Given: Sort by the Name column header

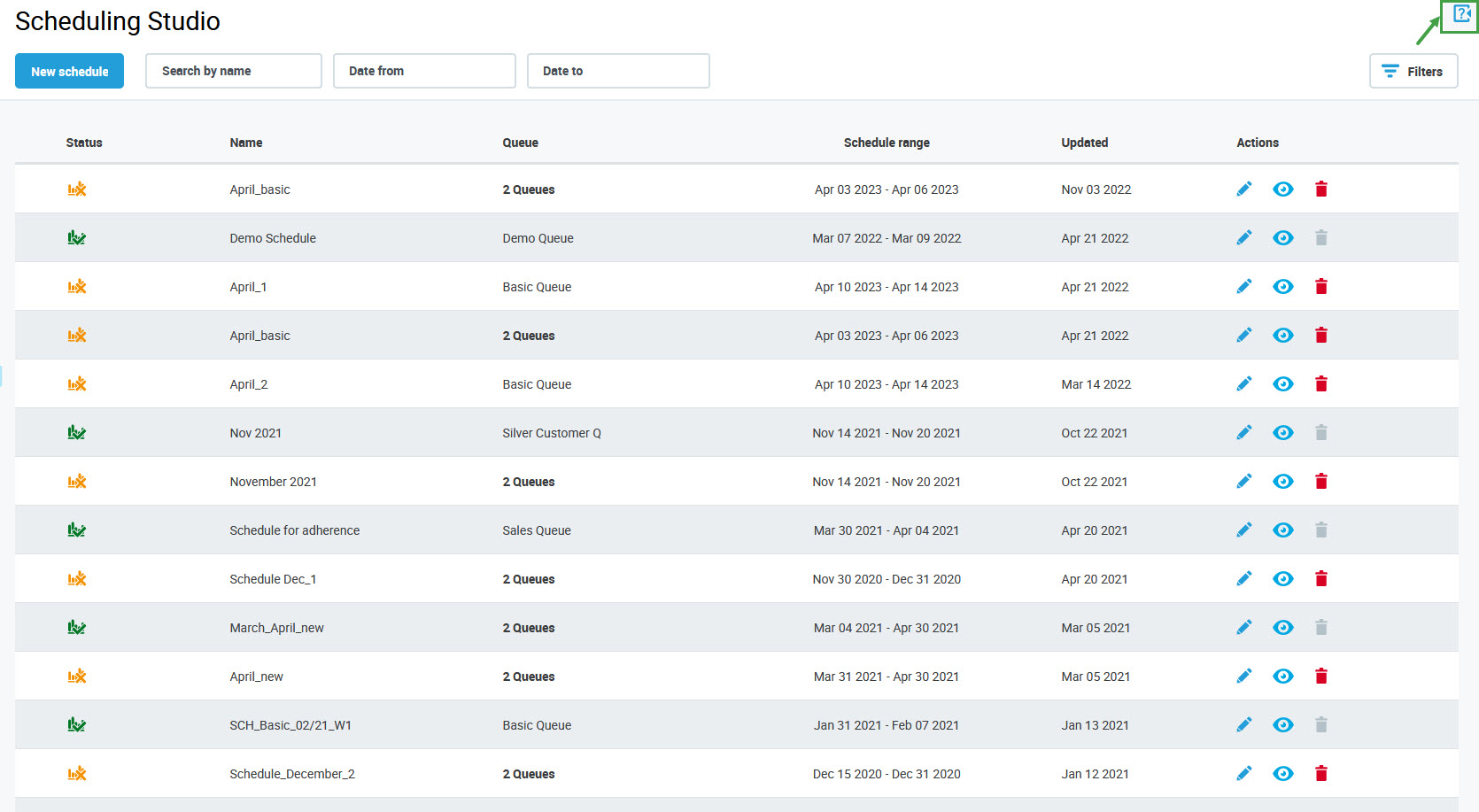Looking at the screenshot, I should [x=245, y=143].
